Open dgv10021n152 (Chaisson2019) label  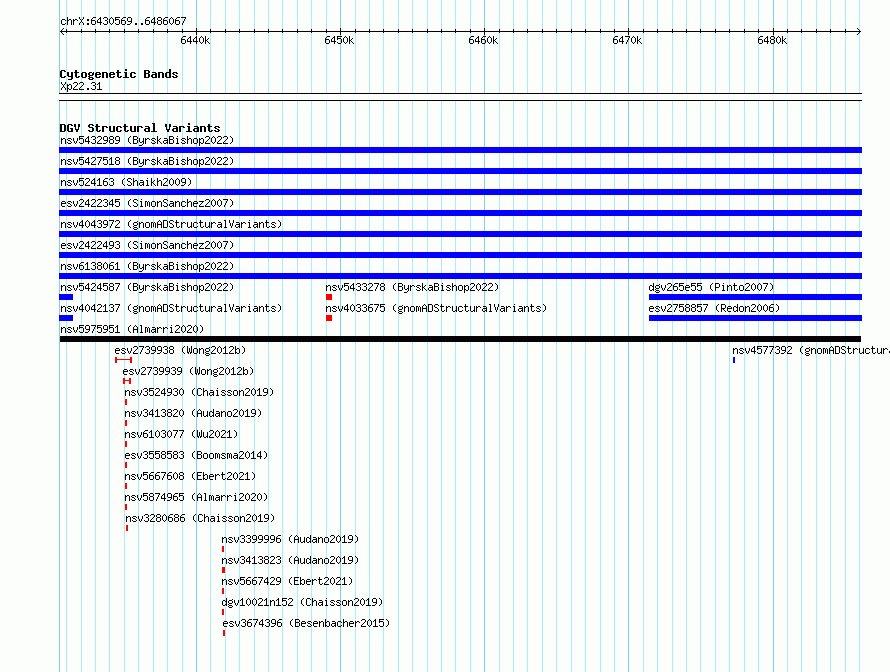click(302, 602)
